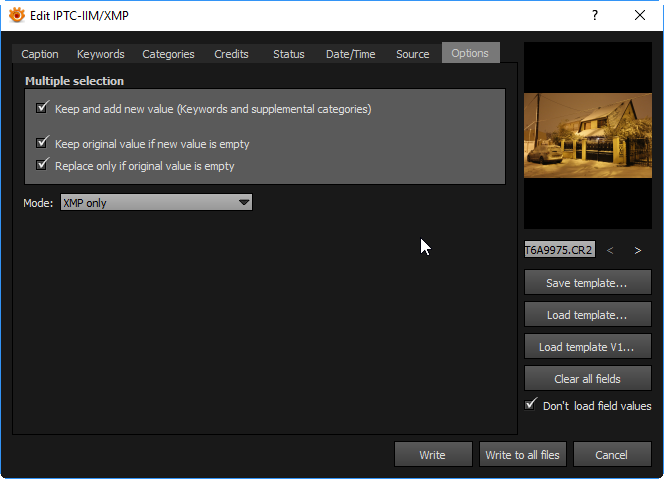
Task: Click the snowy house preview thumbnail
Action: [x=587, y=134]
